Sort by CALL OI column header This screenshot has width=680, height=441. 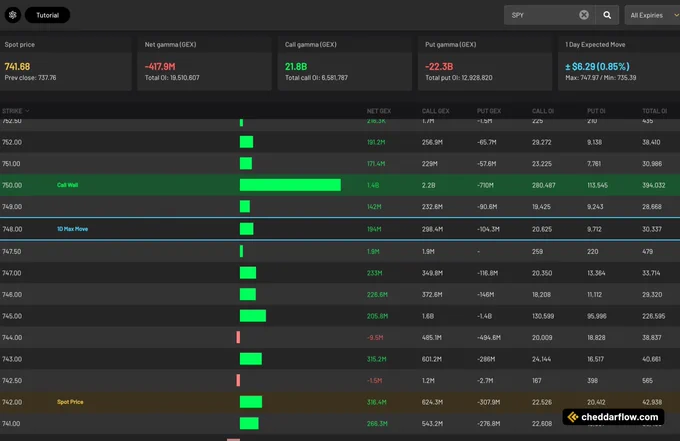(x=543, y=111)
